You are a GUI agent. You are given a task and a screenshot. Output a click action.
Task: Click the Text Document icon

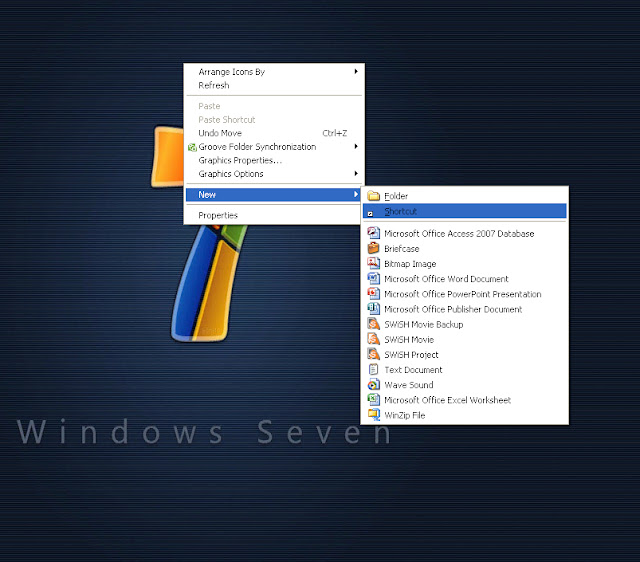pos(373,369)
